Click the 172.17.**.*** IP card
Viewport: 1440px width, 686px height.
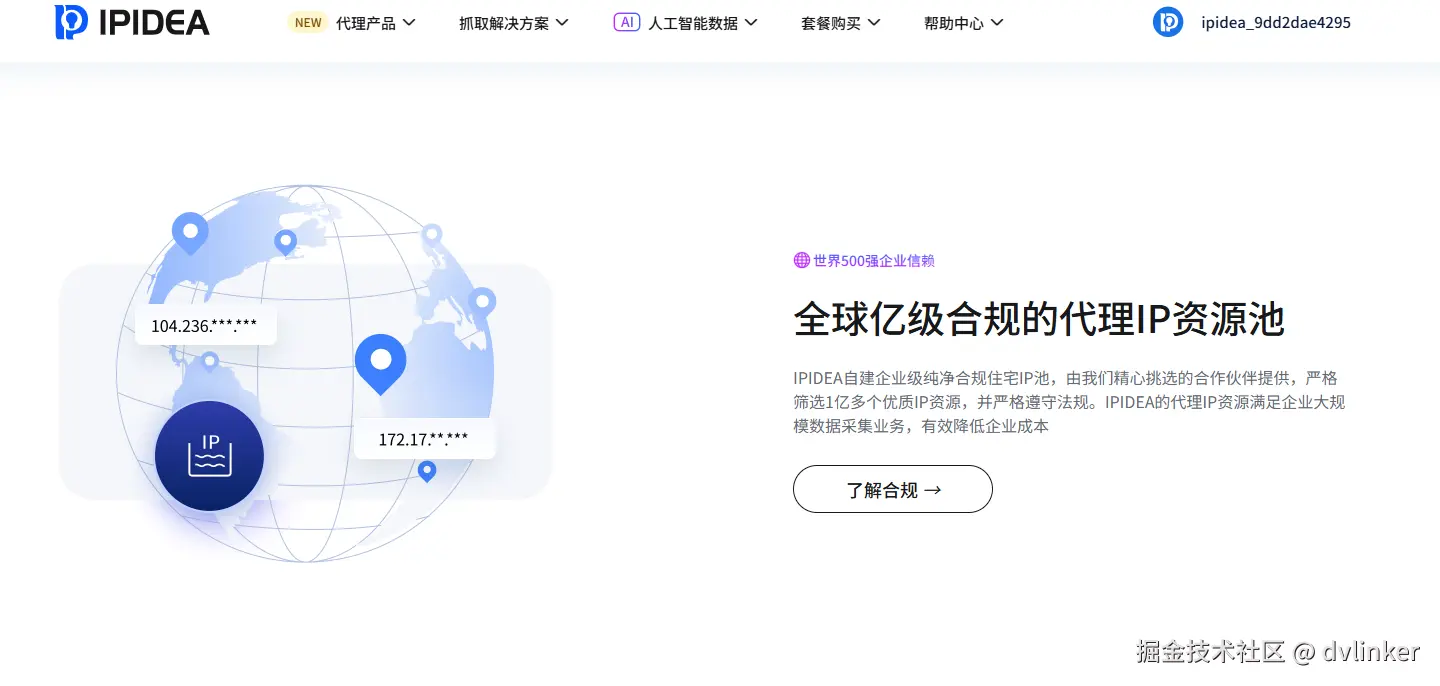coord(424,439)
